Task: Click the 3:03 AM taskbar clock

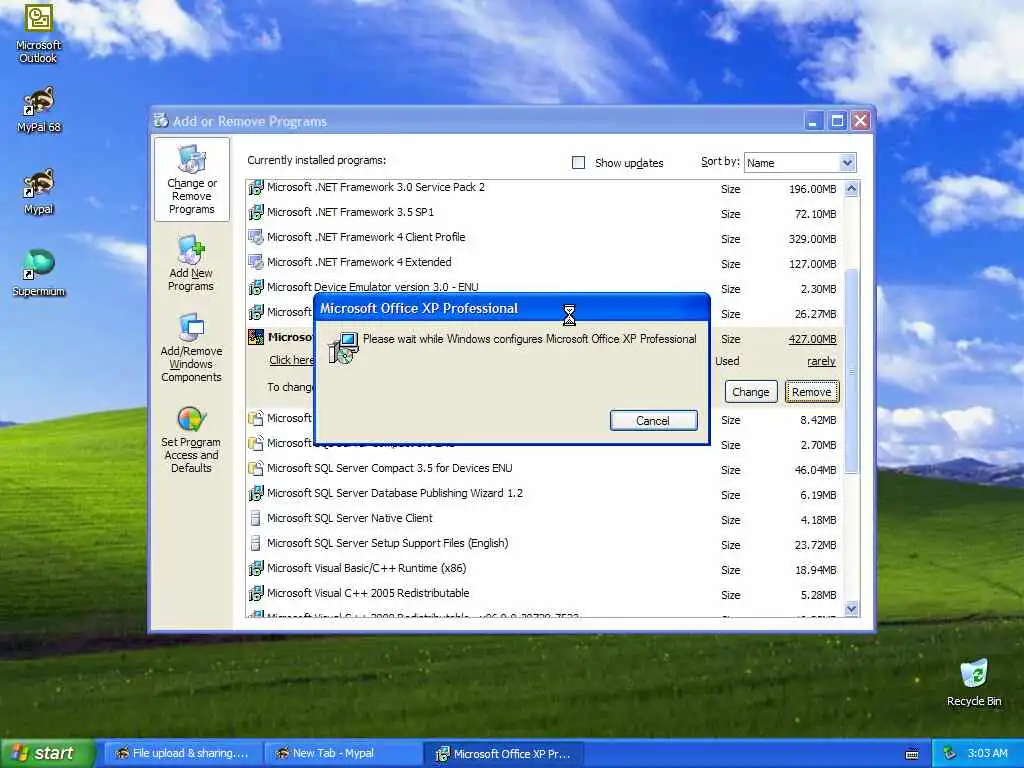Action: 987,754
